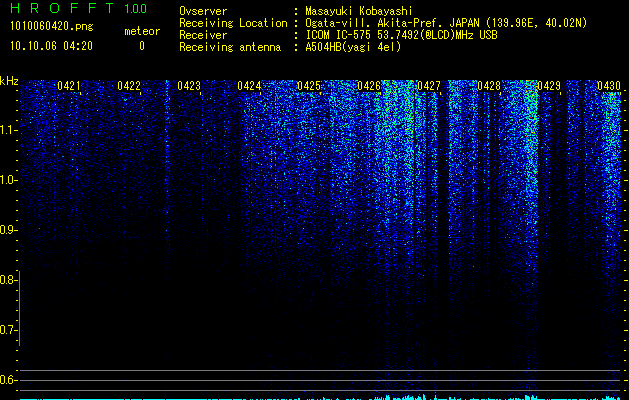Click the Receiver label
This screenshot has width=629, height=400.
pyautogui.click(x=203, y=35)
